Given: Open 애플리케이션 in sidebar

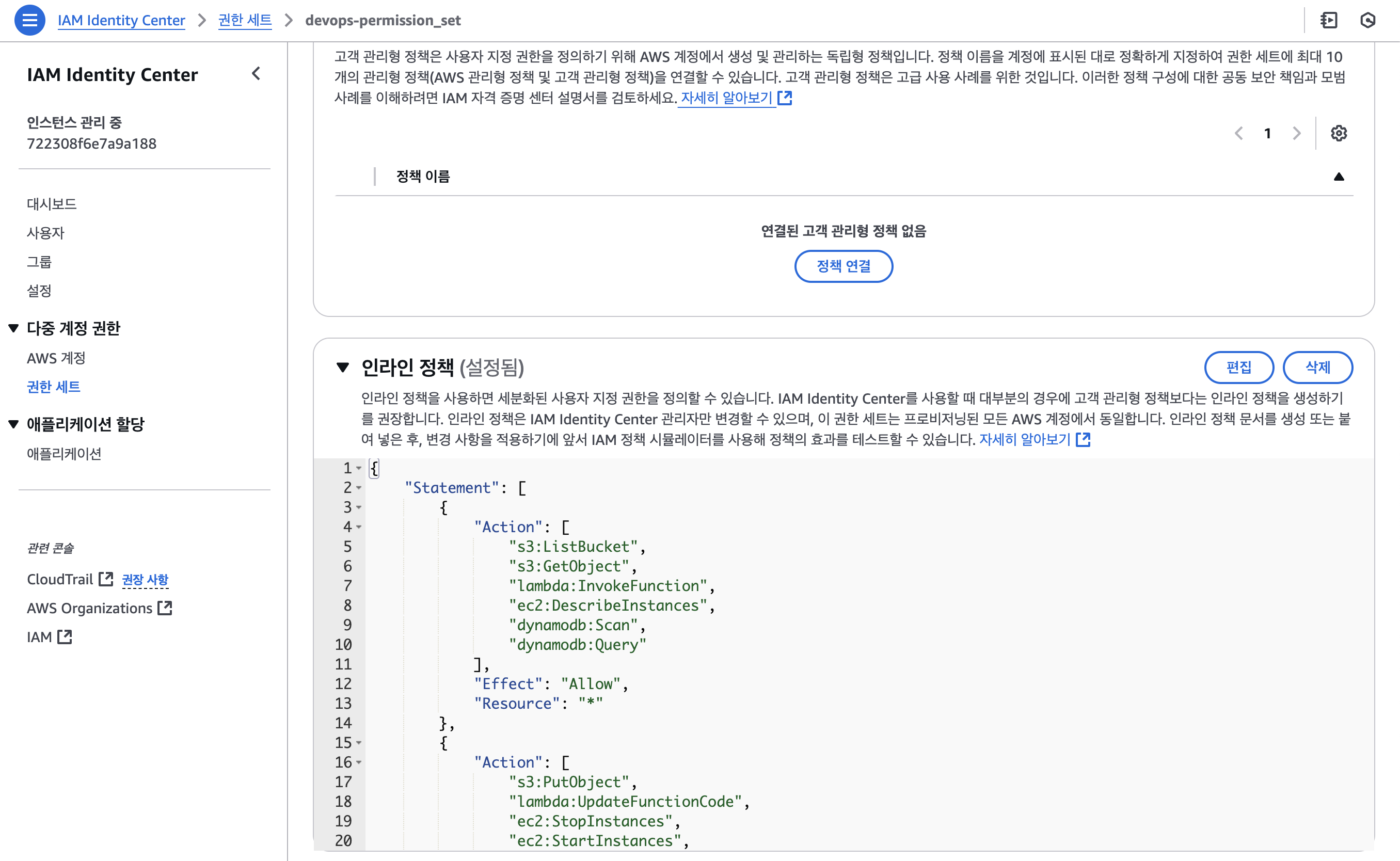Looking at the screenshot, I should coord(65,454).
